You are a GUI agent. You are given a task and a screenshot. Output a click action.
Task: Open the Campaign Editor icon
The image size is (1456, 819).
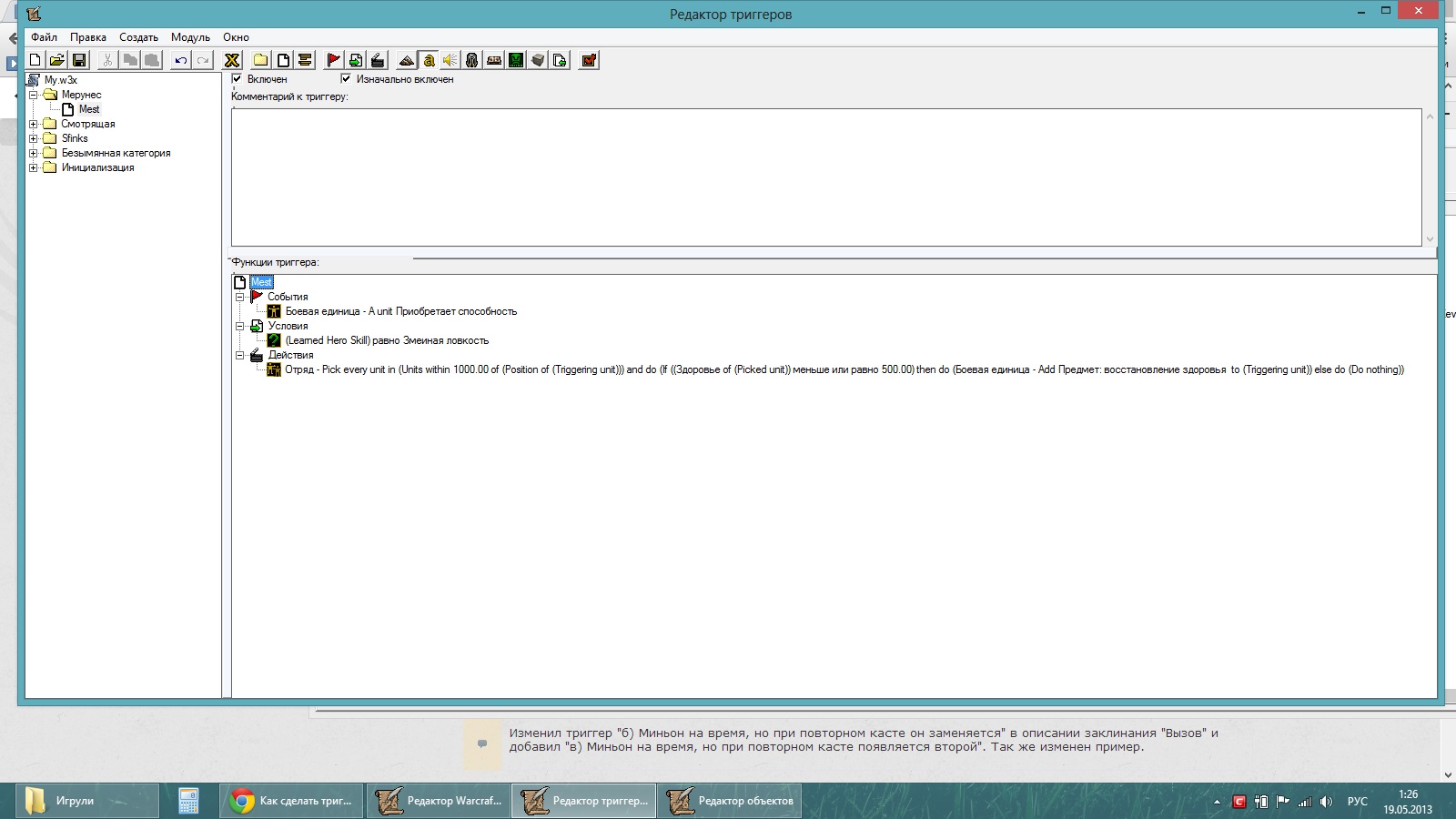(494, 60)
